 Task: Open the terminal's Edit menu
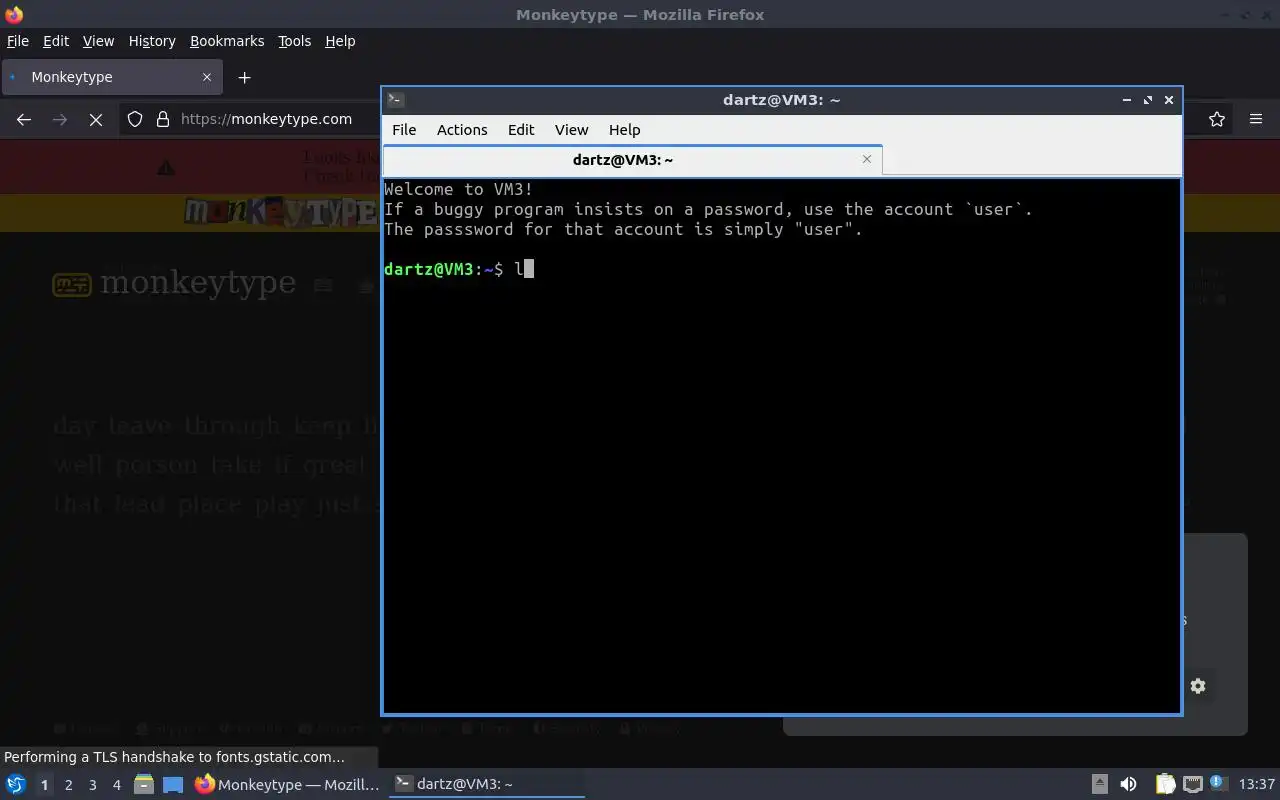tap(521, 130)
